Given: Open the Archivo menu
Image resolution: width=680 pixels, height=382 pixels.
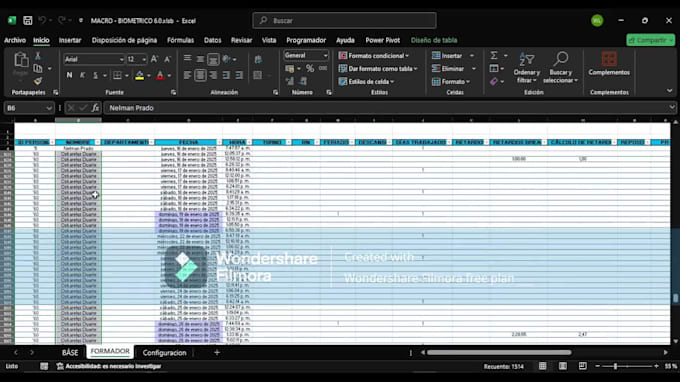Looking at the screenshot, I should [15, 40].
